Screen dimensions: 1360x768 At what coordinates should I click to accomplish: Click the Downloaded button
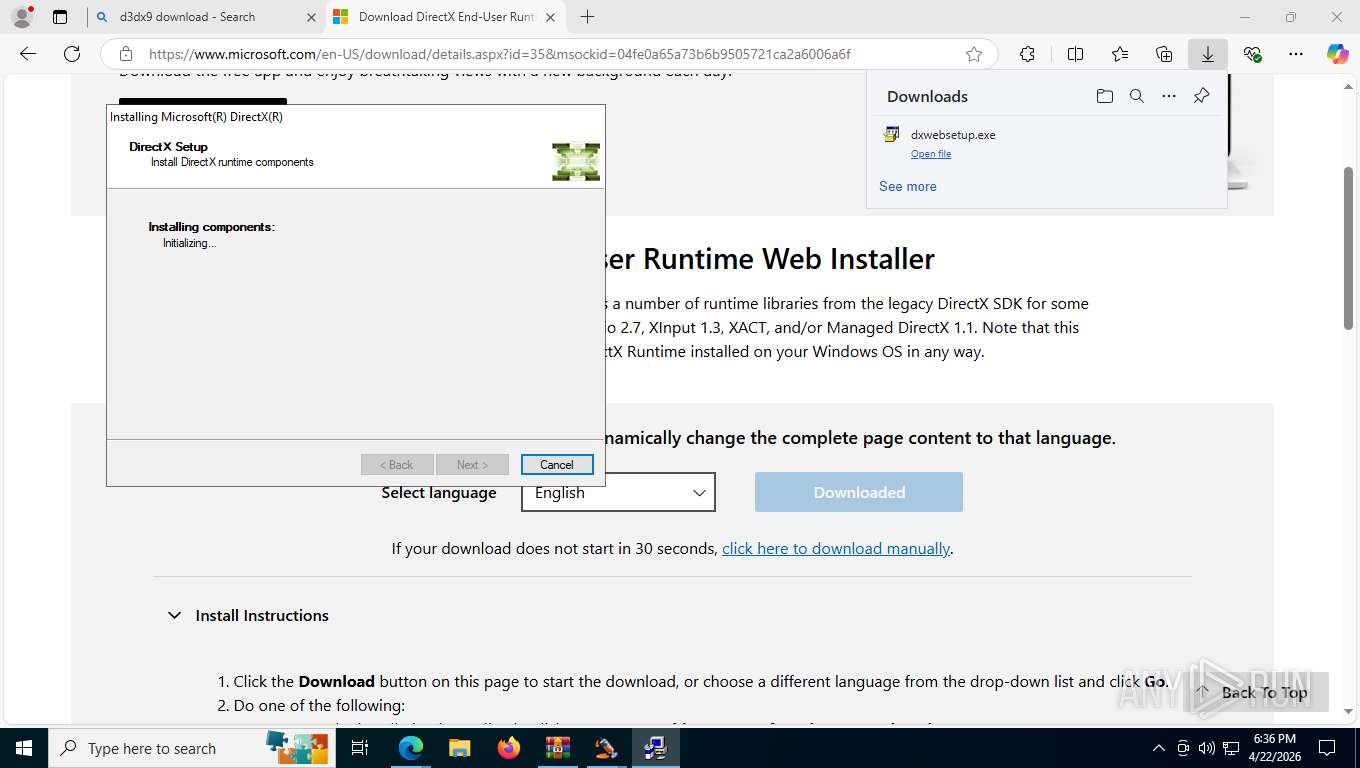(859, 492)
